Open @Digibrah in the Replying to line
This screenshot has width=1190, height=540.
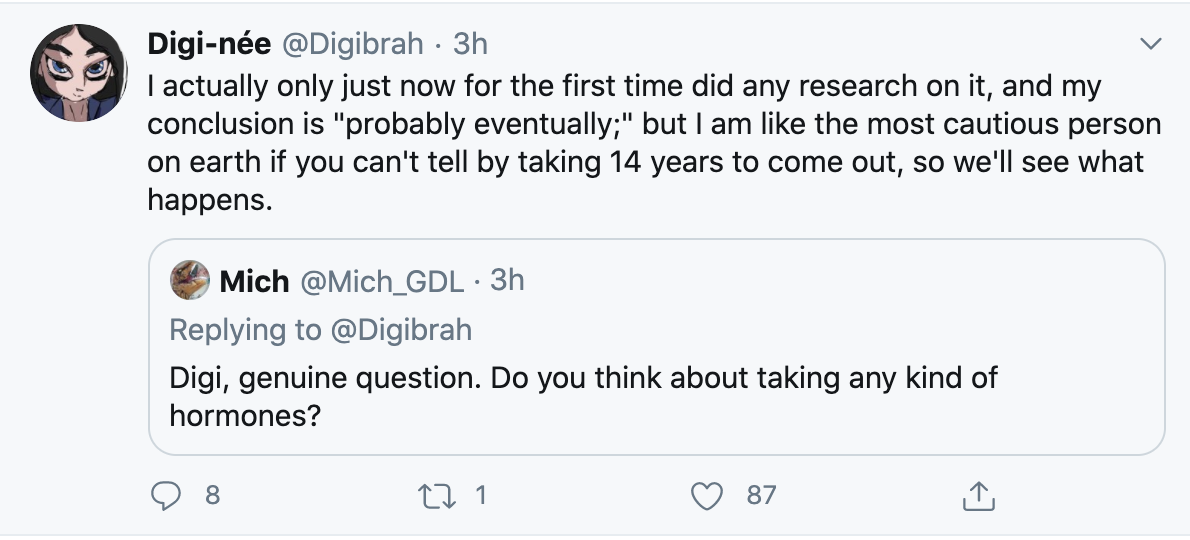(401, 330)
